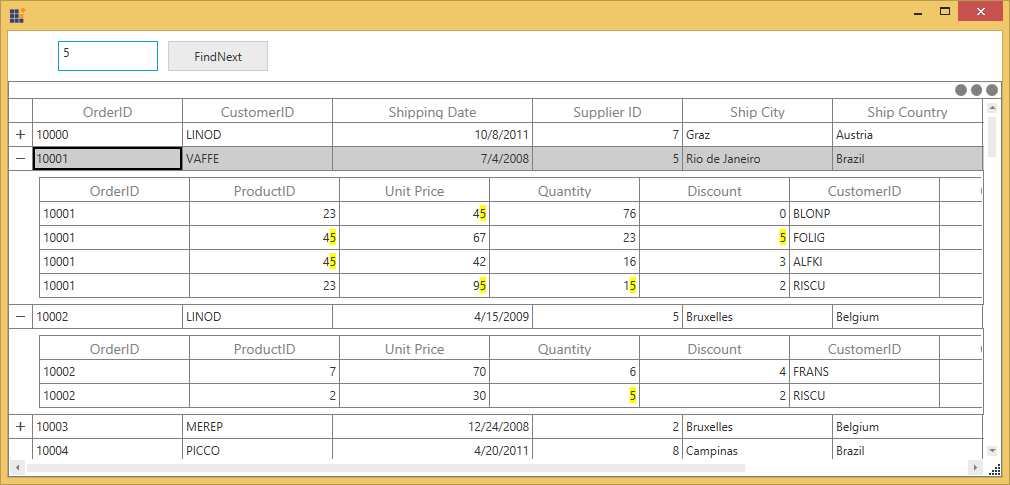Minimize the window
The width and height of the screenshot is (1010, 485).
[x=918, y=13]
